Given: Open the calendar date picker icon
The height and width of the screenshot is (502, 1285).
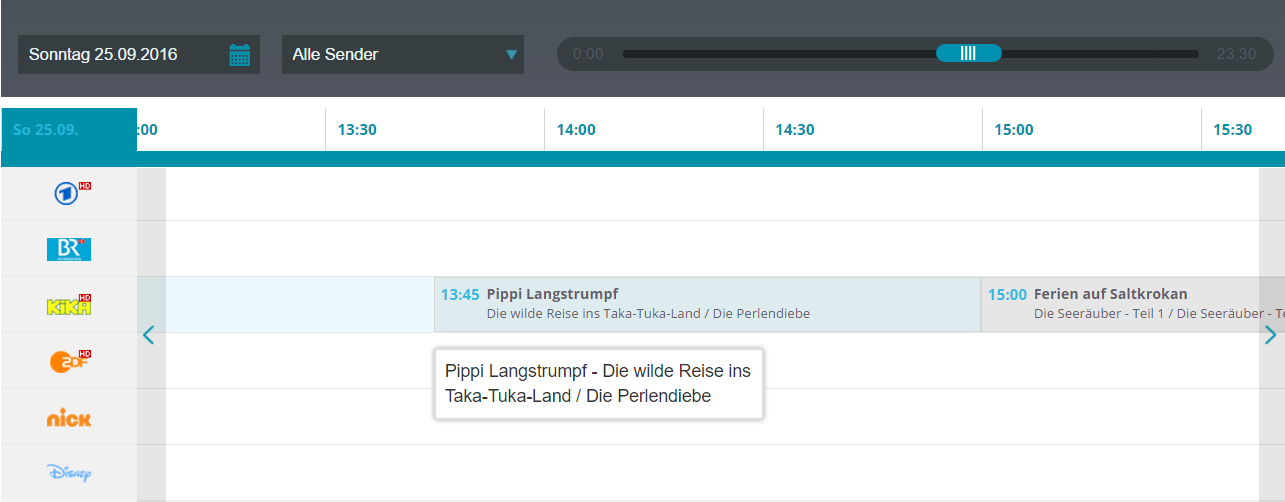Looking at the screenshot, I should coord(239,55).
